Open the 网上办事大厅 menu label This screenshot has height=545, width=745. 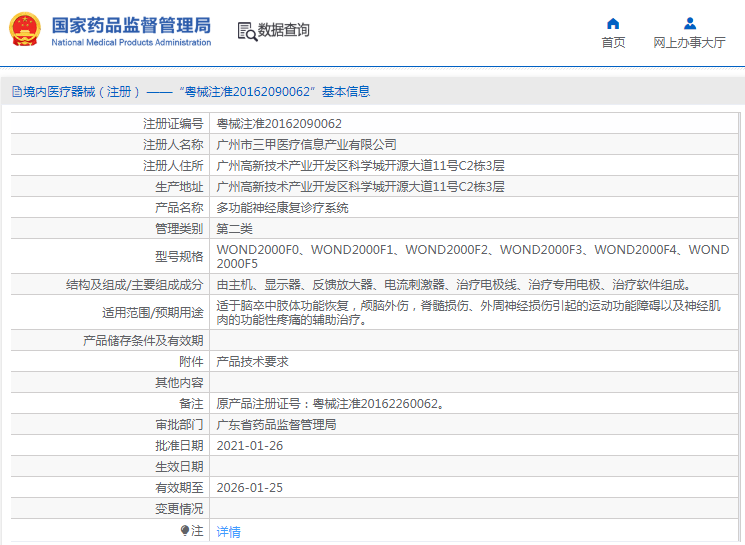pyautogui.click(x=689, y=42)
